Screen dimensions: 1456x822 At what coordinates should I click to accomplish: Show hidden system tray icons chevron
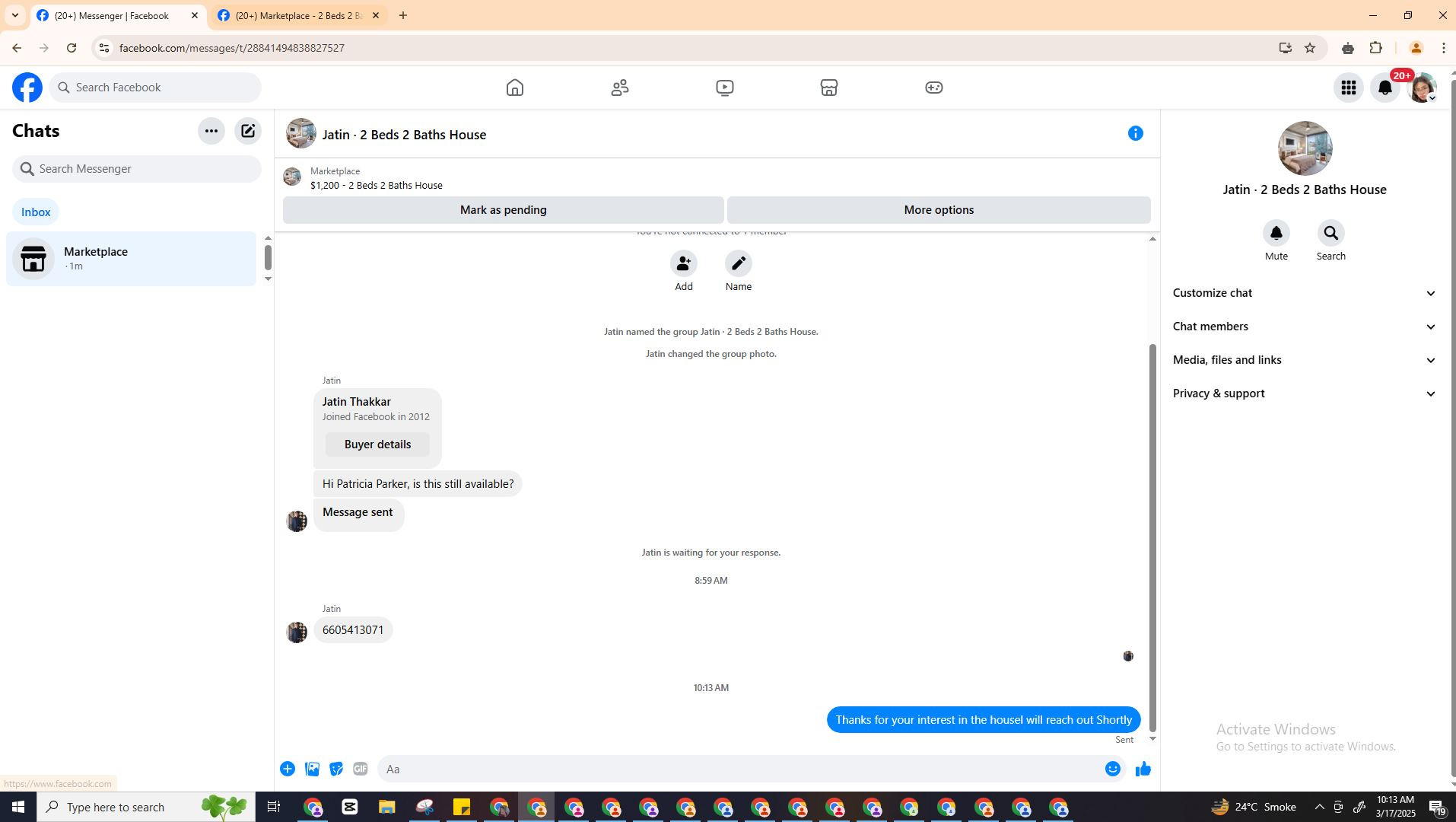coord(1319,807)
